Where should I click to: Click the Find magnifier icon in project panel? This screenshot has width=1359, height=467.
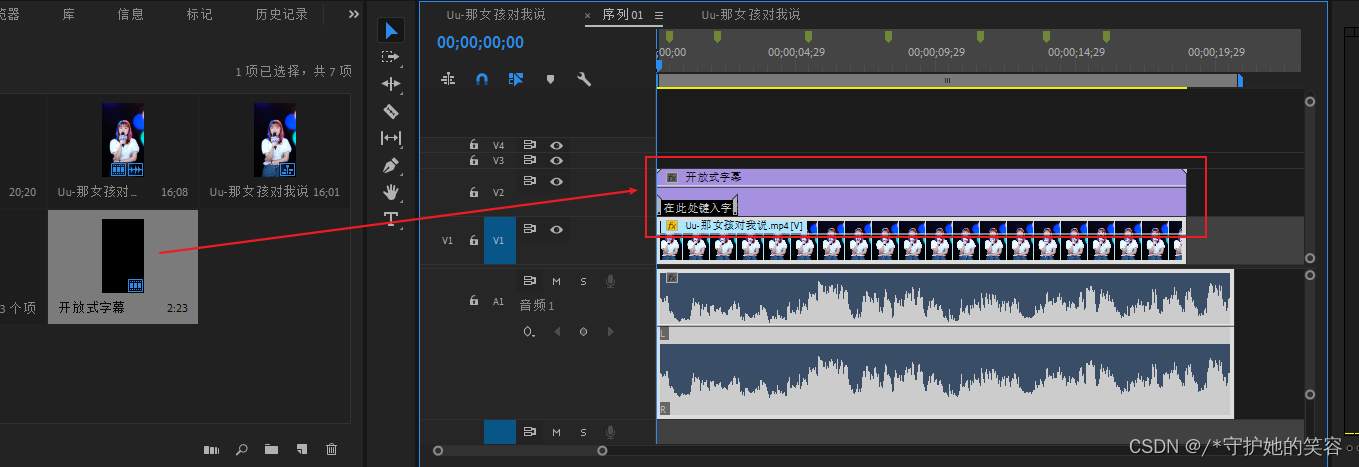coord(241,450)
